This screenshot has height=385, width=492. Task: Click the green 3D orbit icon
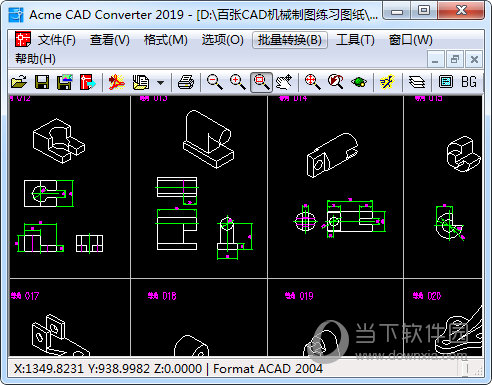(359, 82)
